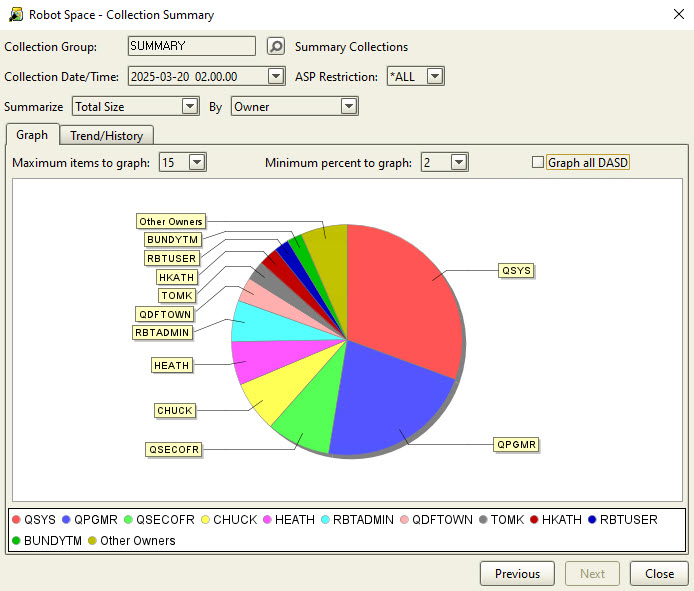Click the gray TOMK legend swatch
The width and height of the screenshot is (694, 591).
483,520
